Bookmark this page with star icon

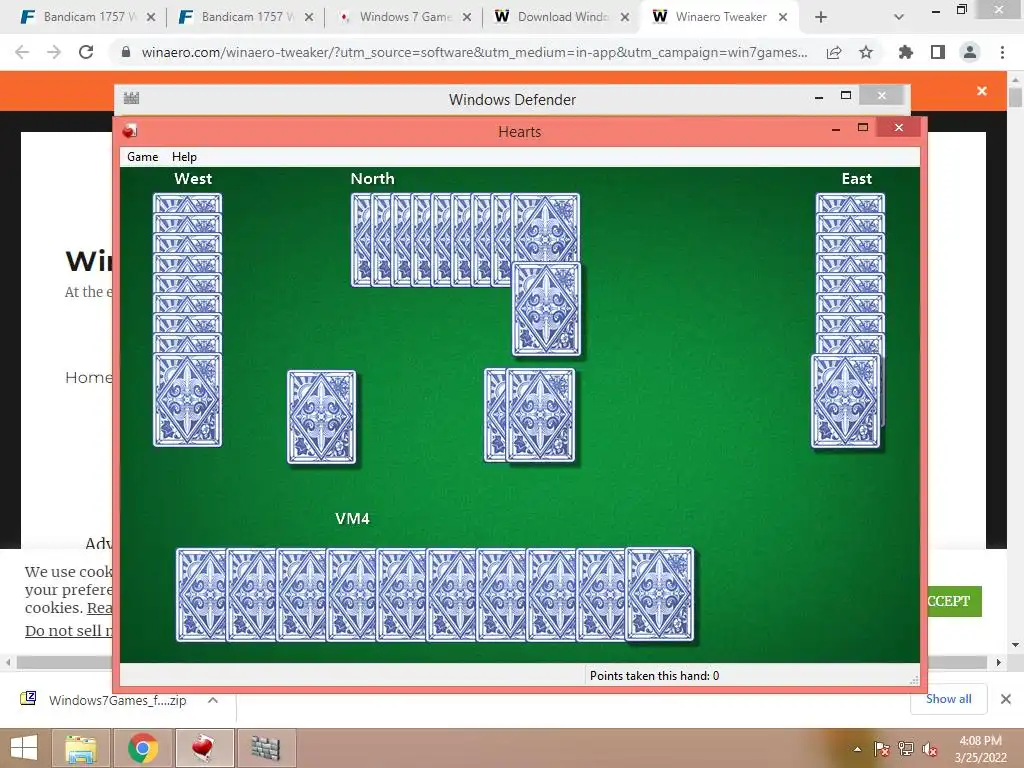click(x=866, y=52)
